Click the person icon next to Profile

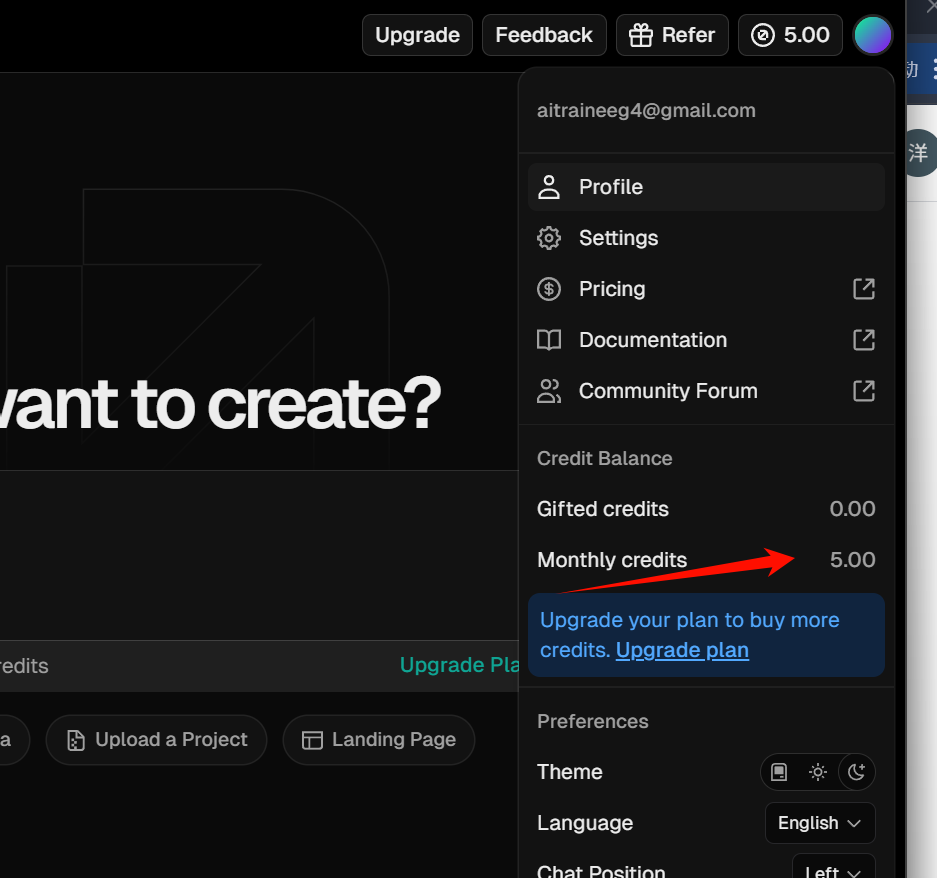(549, 187)
